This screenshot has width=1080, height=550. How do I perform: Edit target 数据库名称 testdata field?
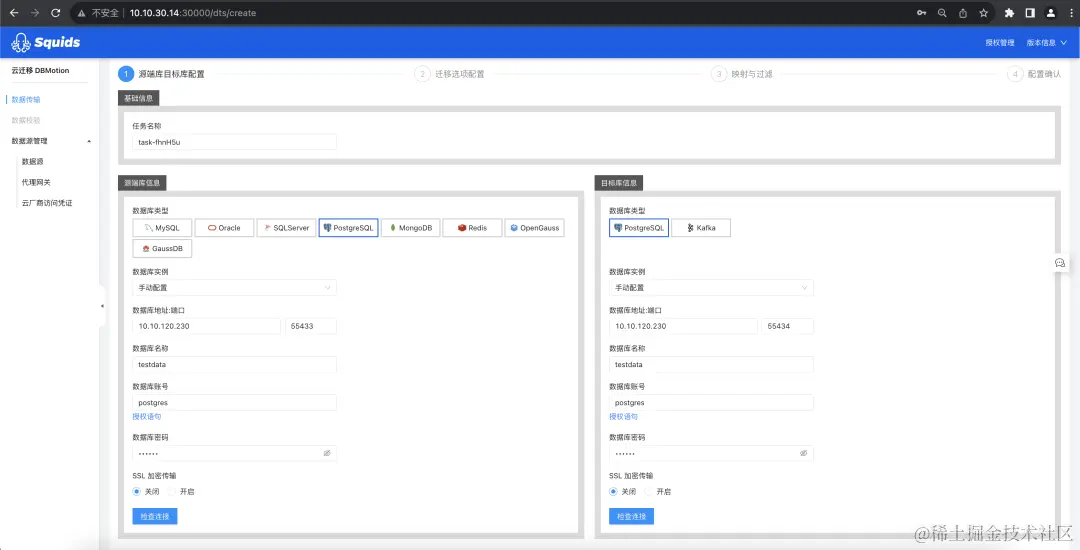pyautogui.click(x=711, y=365)
